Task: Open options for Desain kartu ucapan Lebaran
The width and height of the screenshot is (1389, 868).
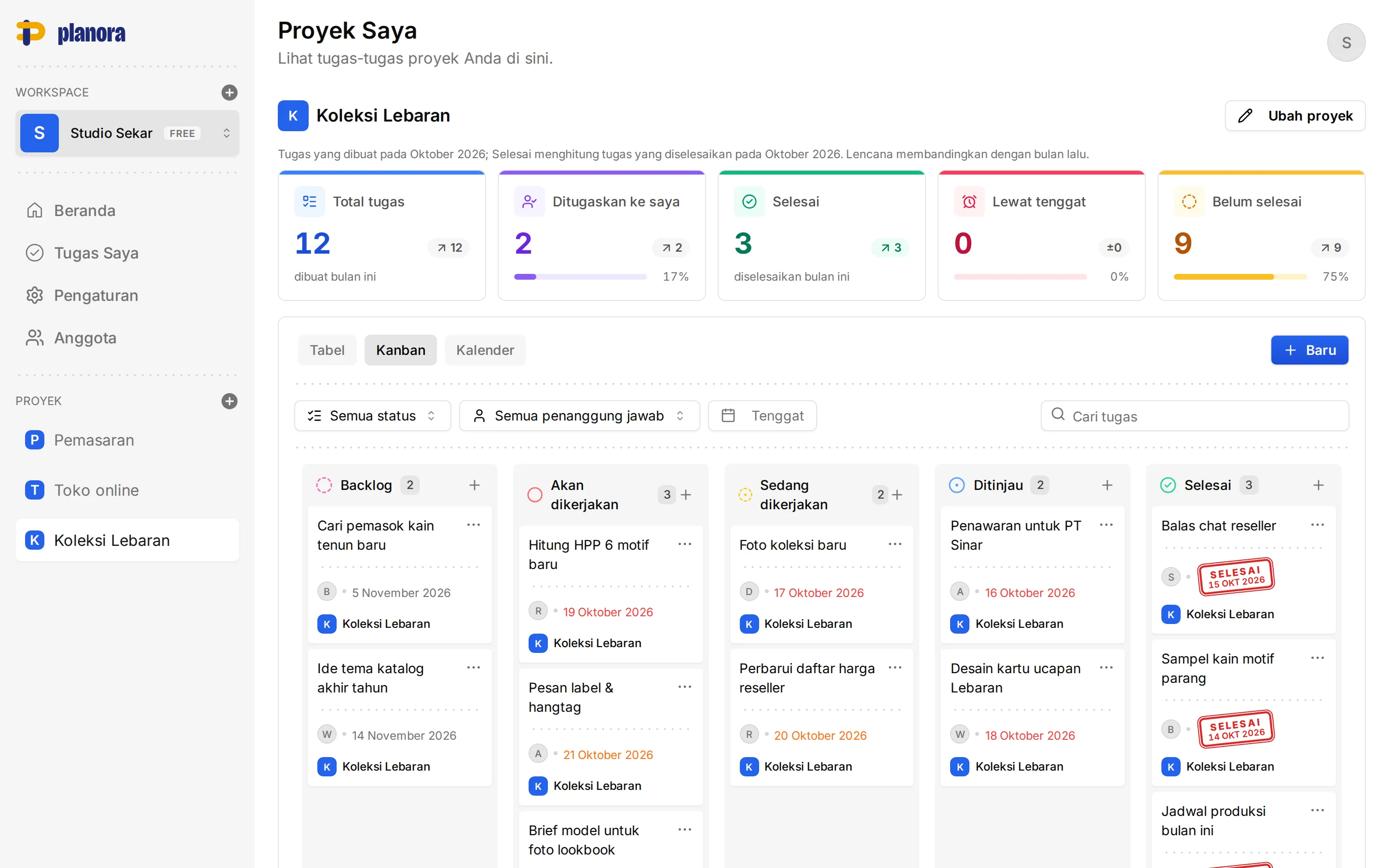Action: point(1106,668)
